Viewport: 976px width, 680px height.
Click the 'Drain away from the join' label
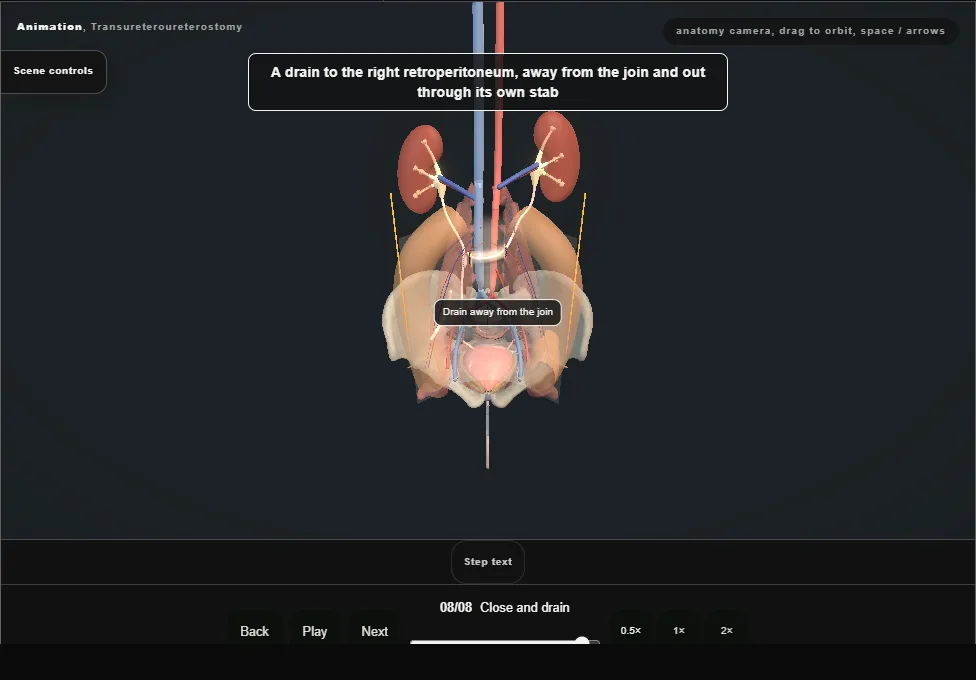pos(498,312)
